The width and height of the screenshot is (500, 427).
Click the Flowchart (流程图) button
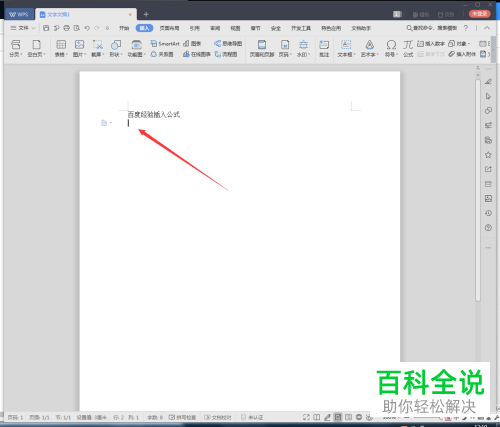[226, 54]
